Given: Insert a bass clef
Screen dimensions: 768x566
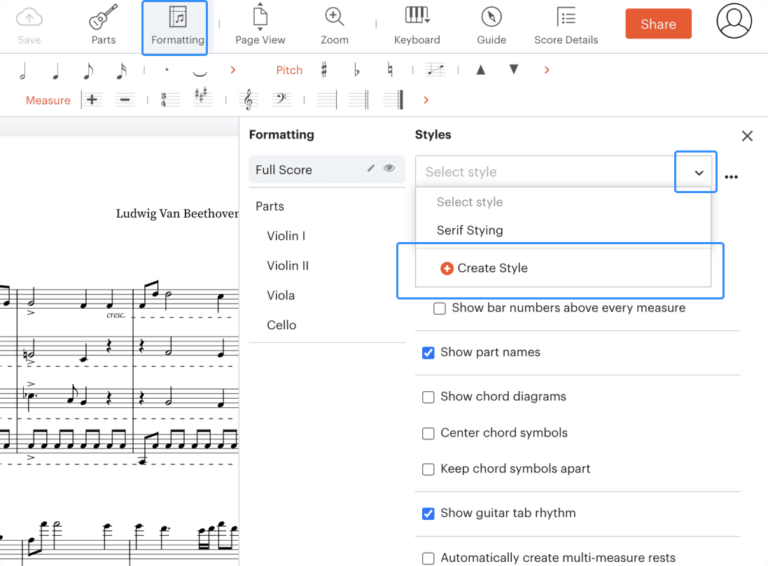Looking at the screenshot, I should [281, 99].
